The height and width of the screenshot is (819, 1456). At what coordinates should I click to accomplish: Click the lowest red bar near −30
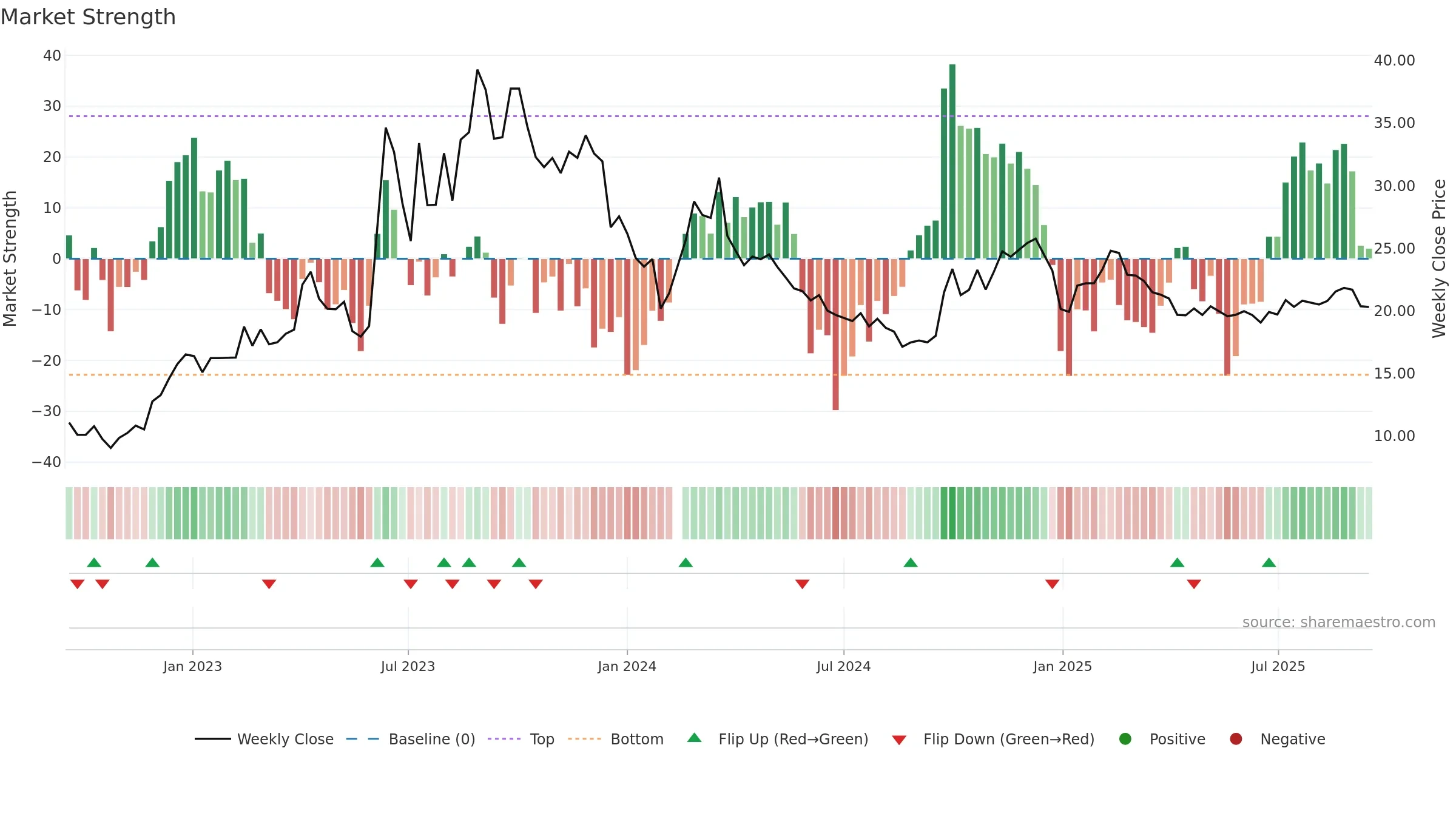(835, 334)
